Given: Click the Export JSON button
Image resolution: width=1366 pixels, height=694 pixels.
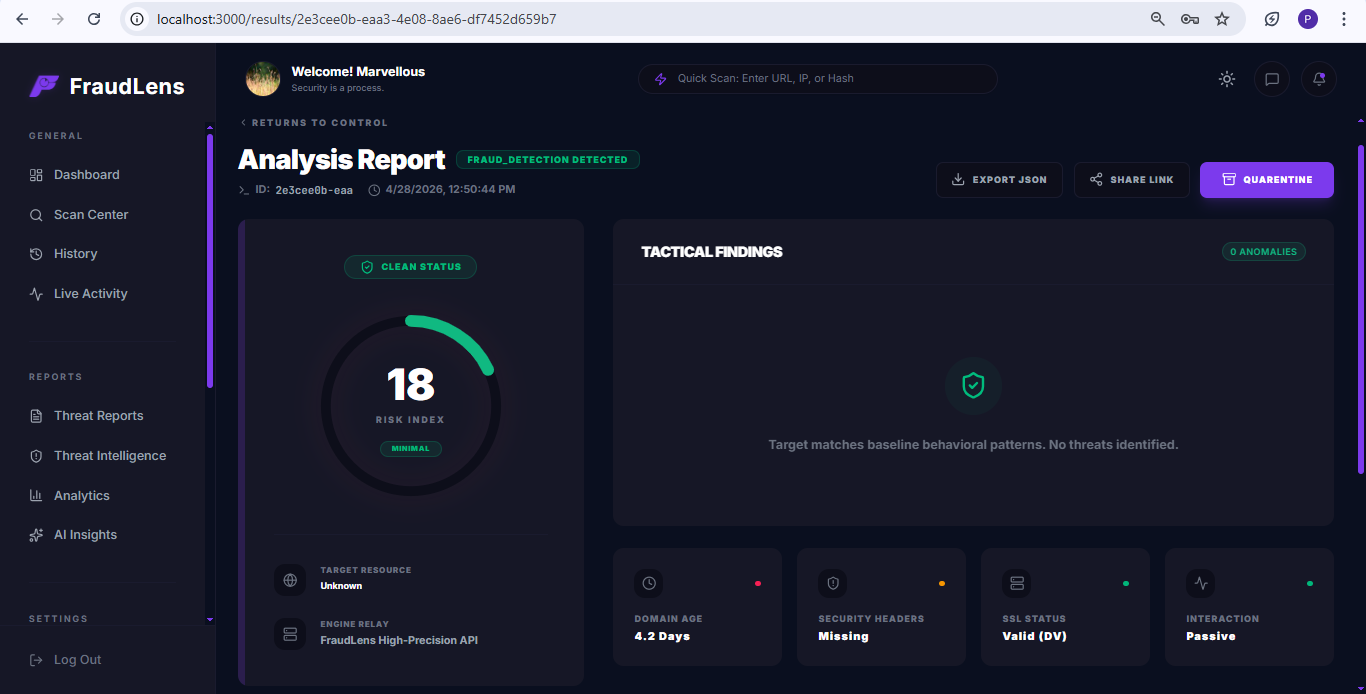Looking at the screenshot, I should point(999,180).
